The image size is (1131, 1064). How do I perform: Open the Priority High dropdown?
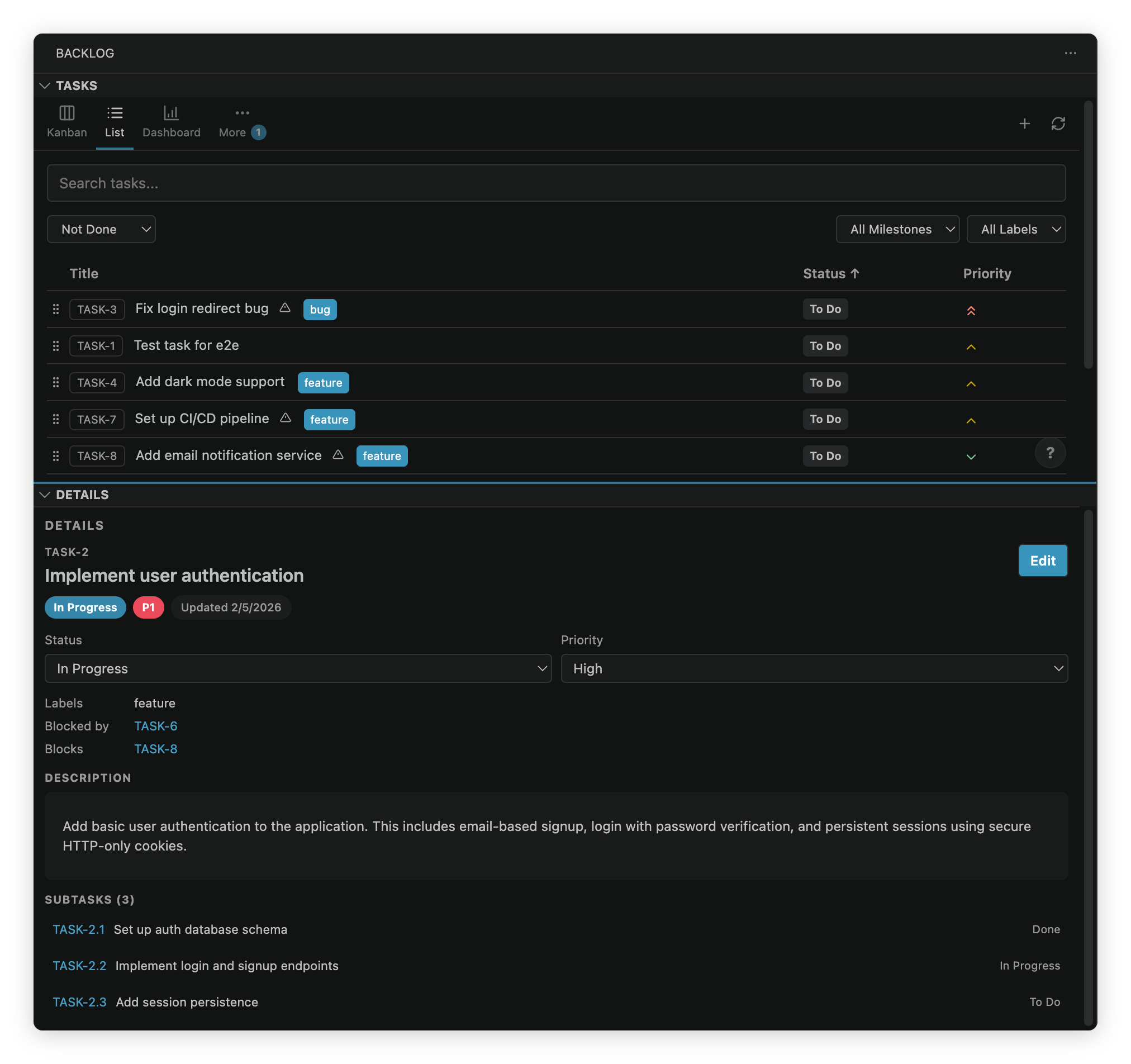pos(814,668)
